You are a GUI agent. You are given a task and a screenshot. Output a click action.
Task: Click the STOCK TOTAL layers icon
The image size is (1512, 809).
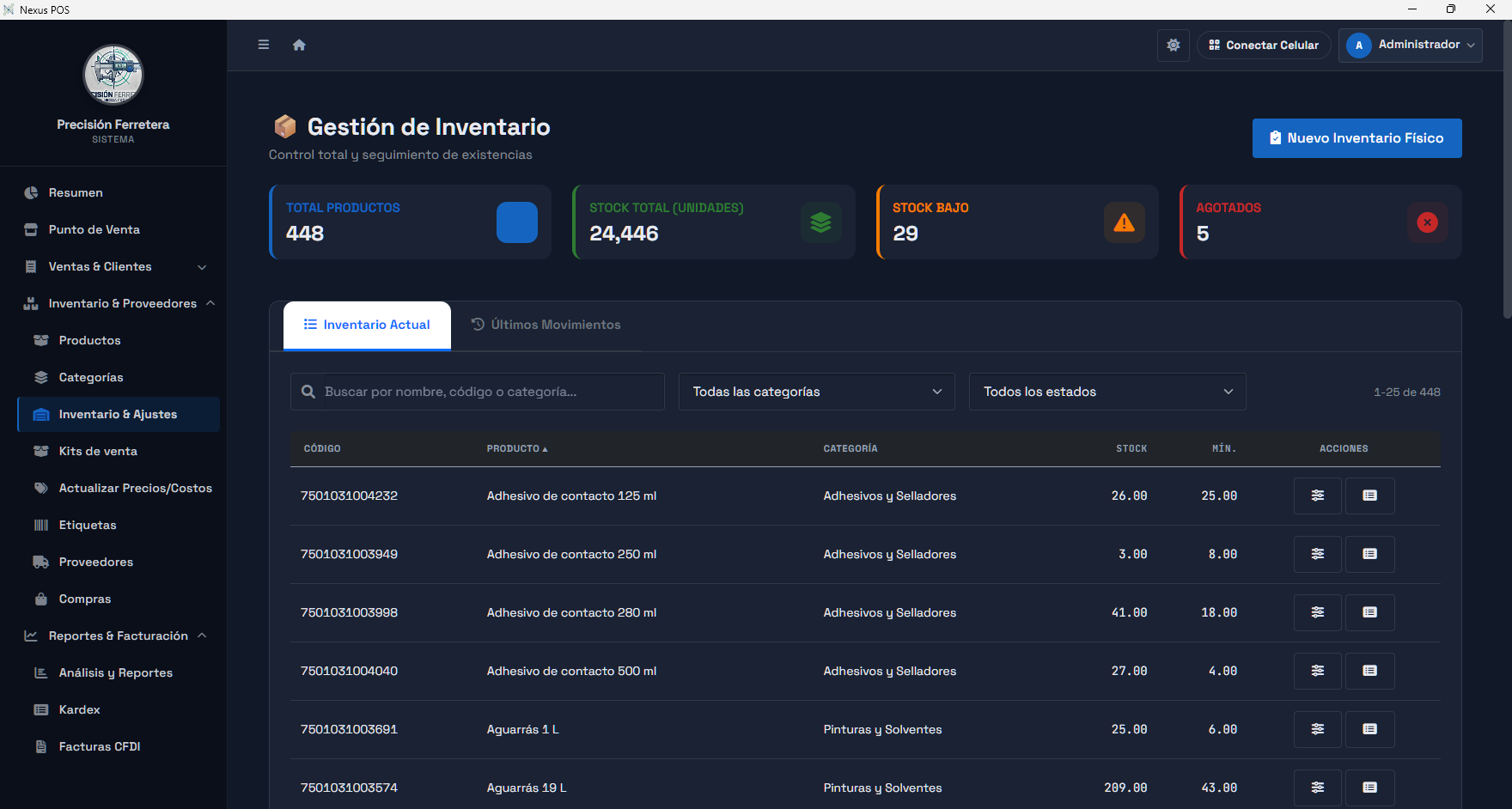821,222
